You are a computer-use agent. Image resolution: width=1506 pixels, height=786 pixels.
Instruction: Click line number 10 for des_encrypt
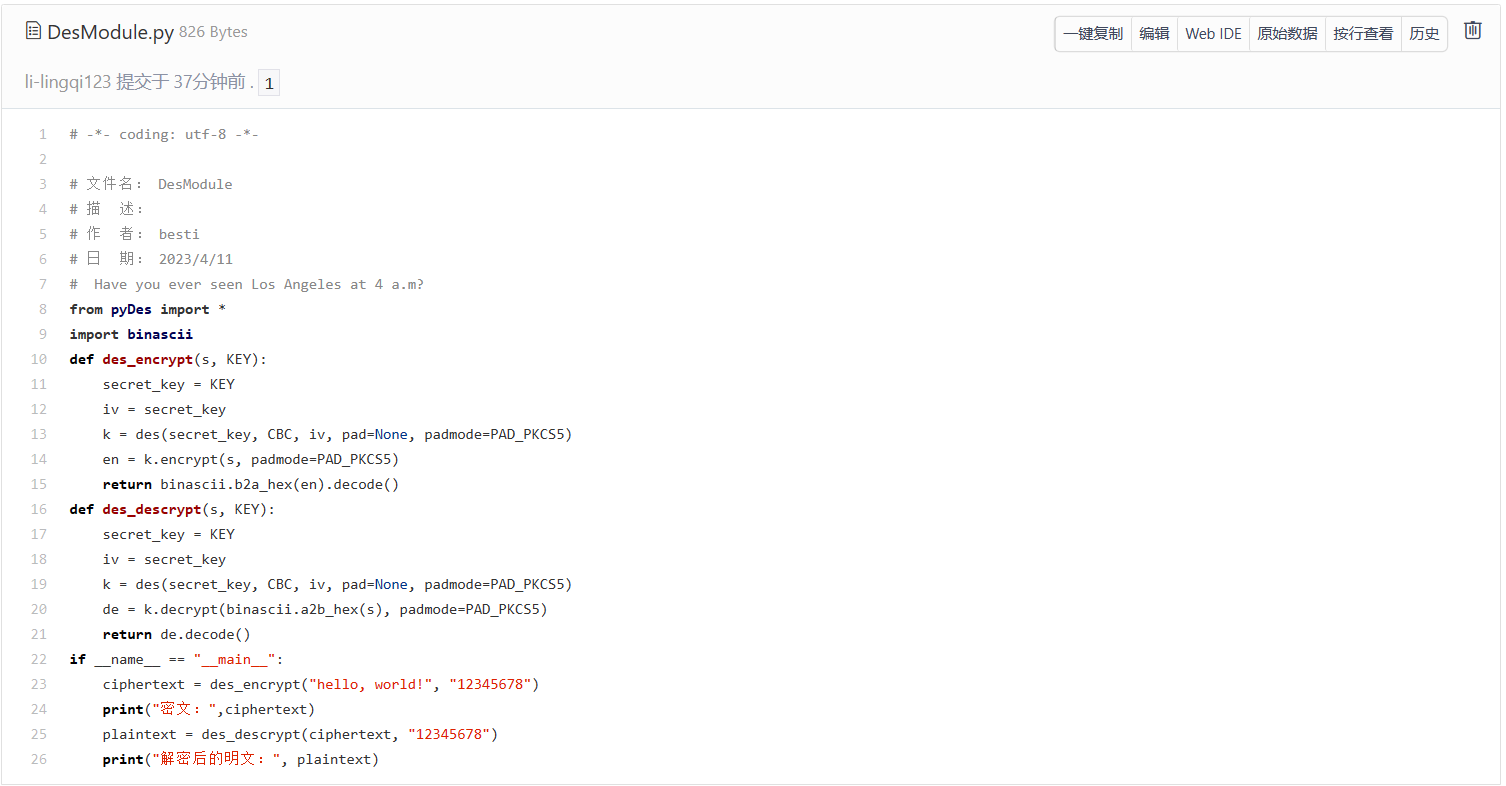(39, 359)
